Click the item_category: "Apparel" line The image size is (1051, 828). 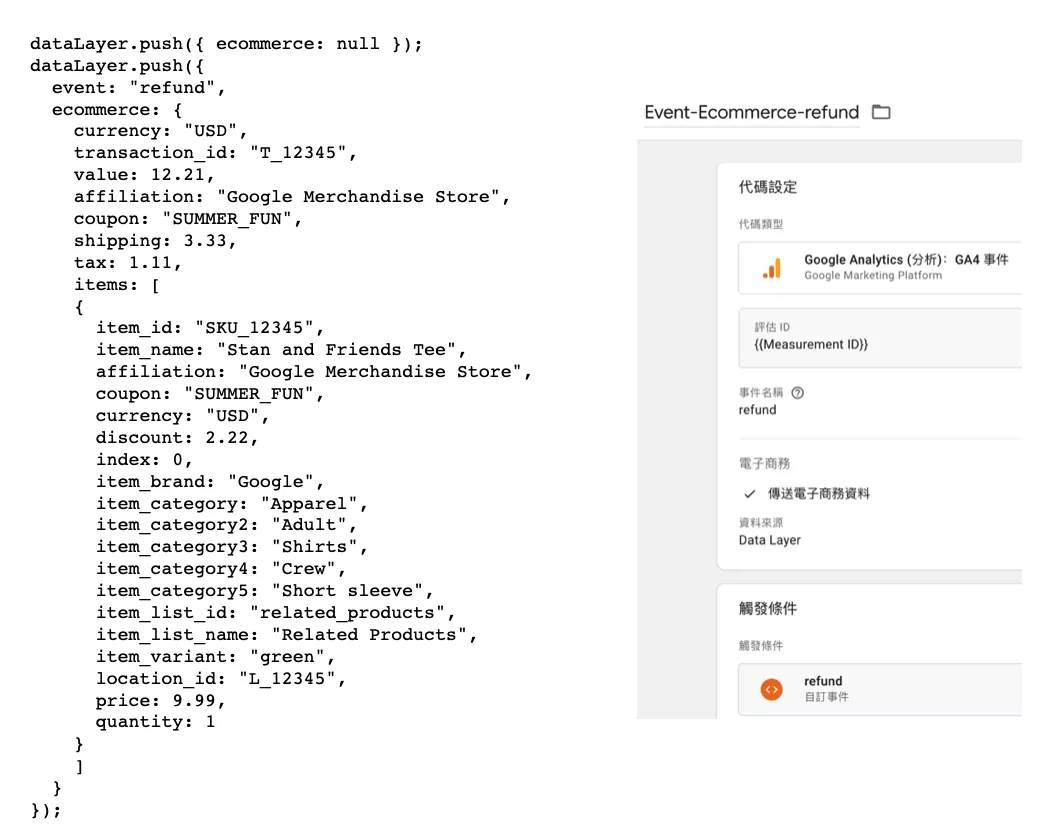coord(232,504)
